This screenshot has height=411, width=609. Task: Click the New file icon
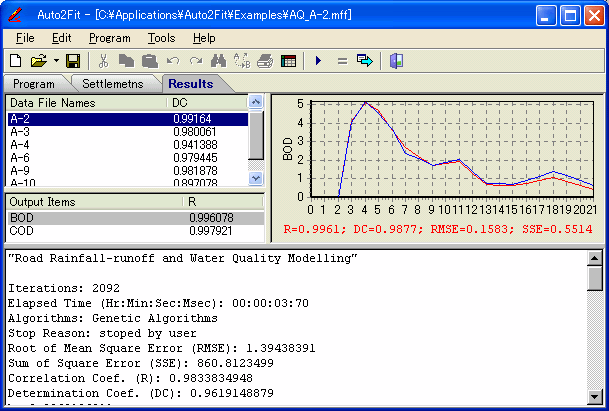pos(16,61)
